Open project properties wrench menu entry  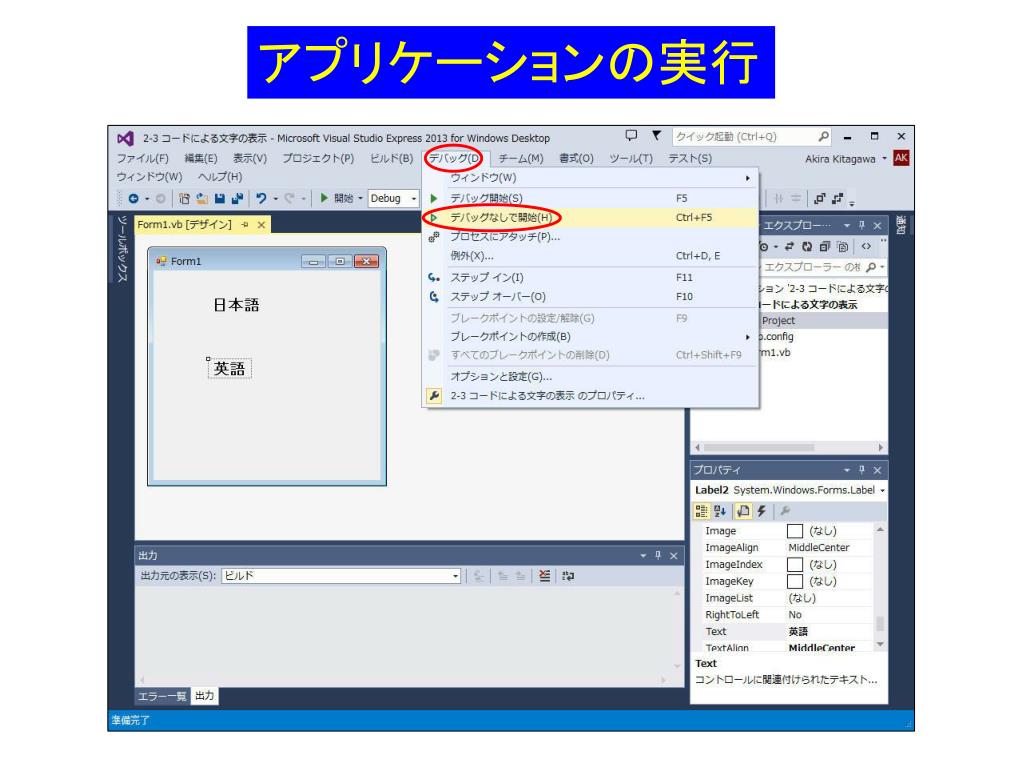pyautogui.click(x=591, y=396)
